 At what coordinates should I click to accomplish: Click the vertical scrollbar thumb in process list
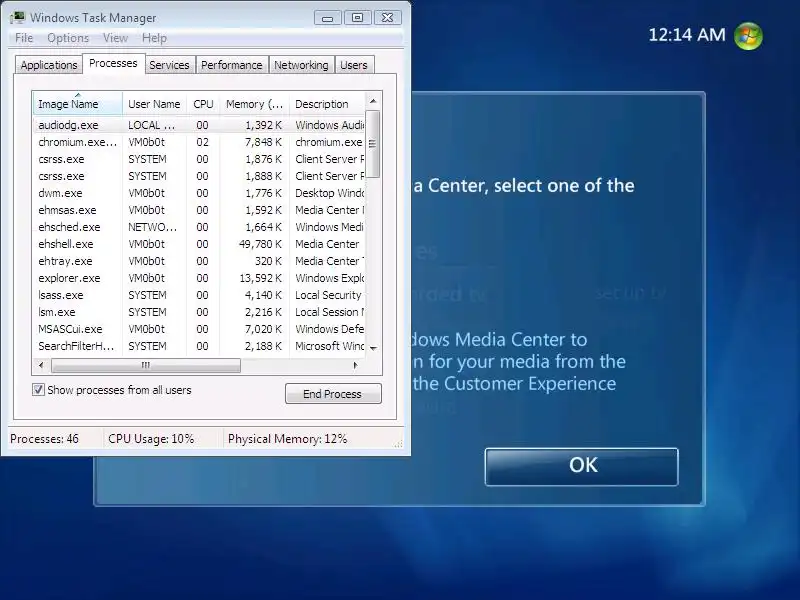(373, 144)
